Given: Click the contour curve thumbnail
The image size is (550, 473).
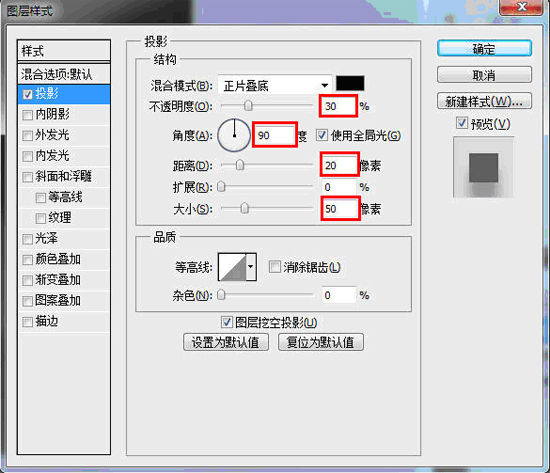Looking at the screenshot, I should coord(232,267).
